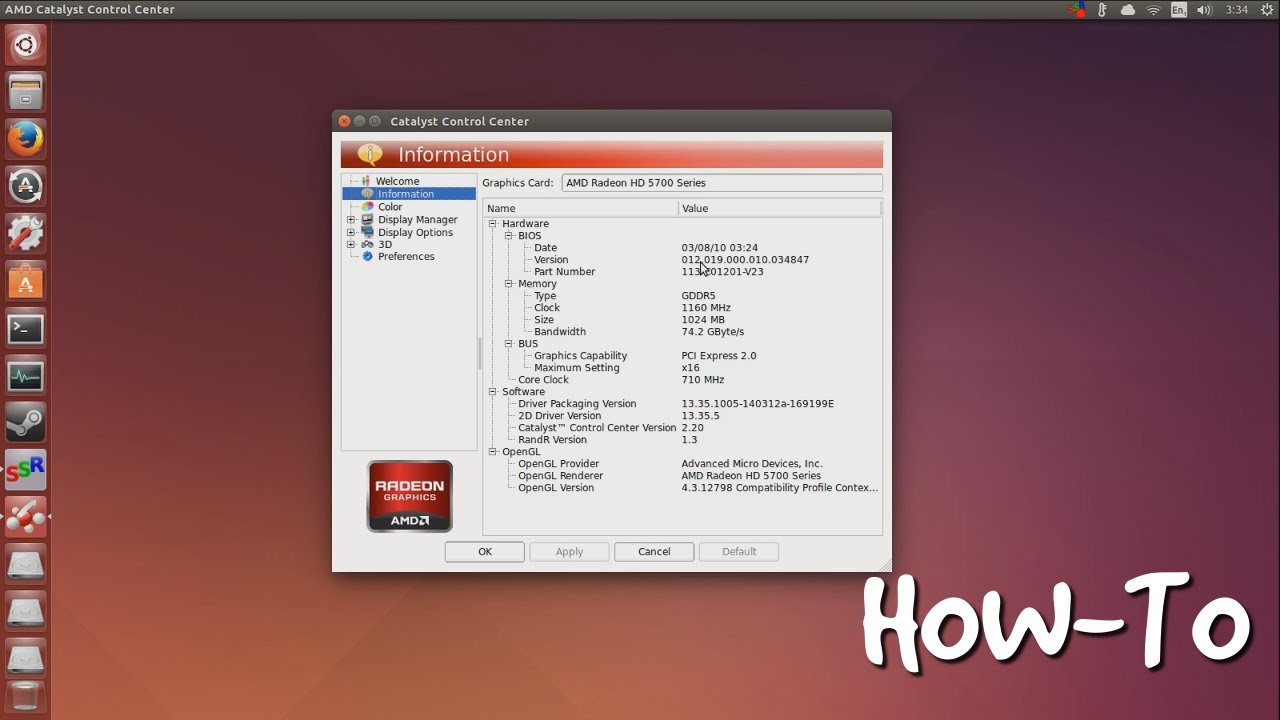
Task: Open the Wi-Fi network menu
Action: [x=1153, y=9]
